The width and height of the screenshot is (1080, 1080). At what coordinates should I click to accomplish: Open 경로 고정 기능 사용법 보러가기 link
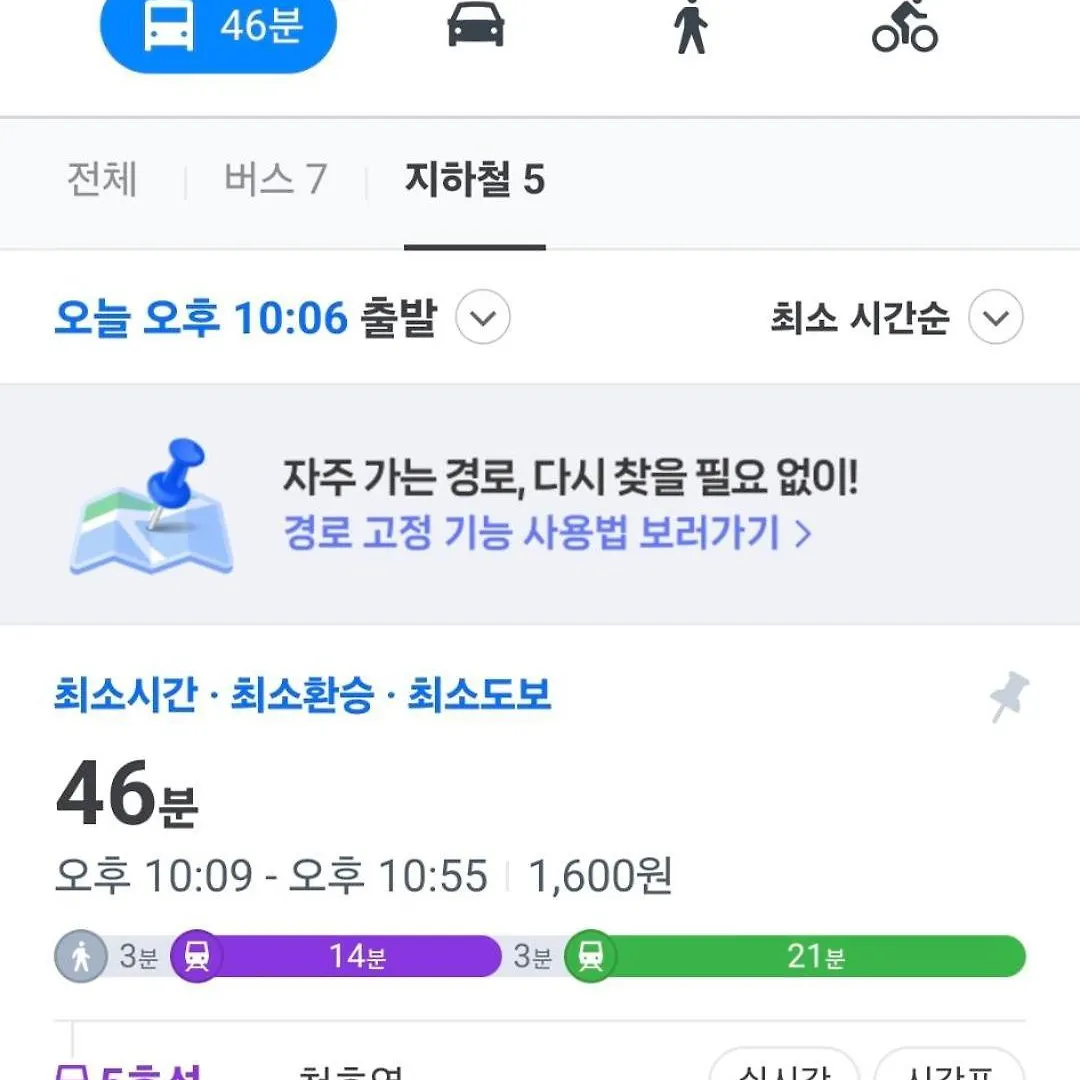click(x=547, y=534)
